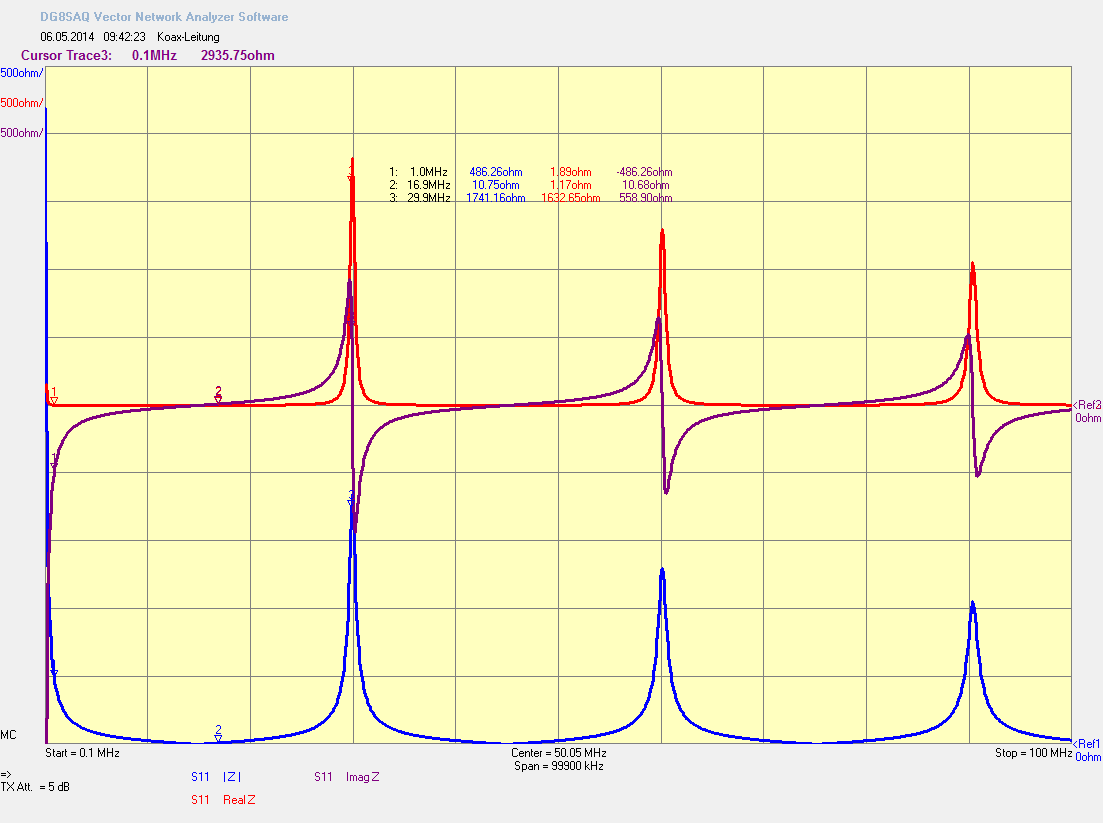The image size is (1103, 823).
Task: Click blue '1741.16ohm' value in marker table
Action: pos(496,198)
